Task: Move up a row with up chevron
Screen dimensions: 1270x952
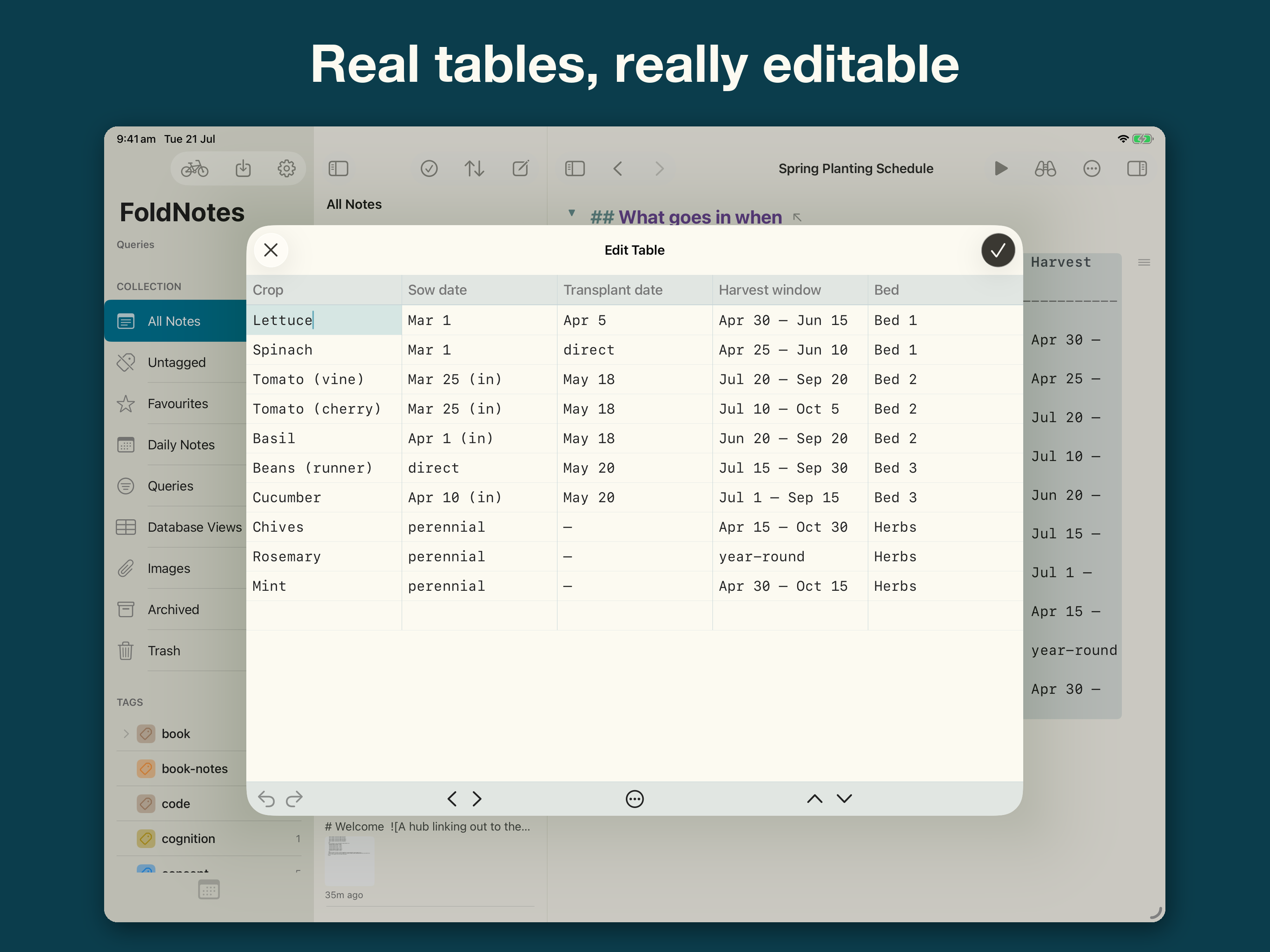Action: 814,799
